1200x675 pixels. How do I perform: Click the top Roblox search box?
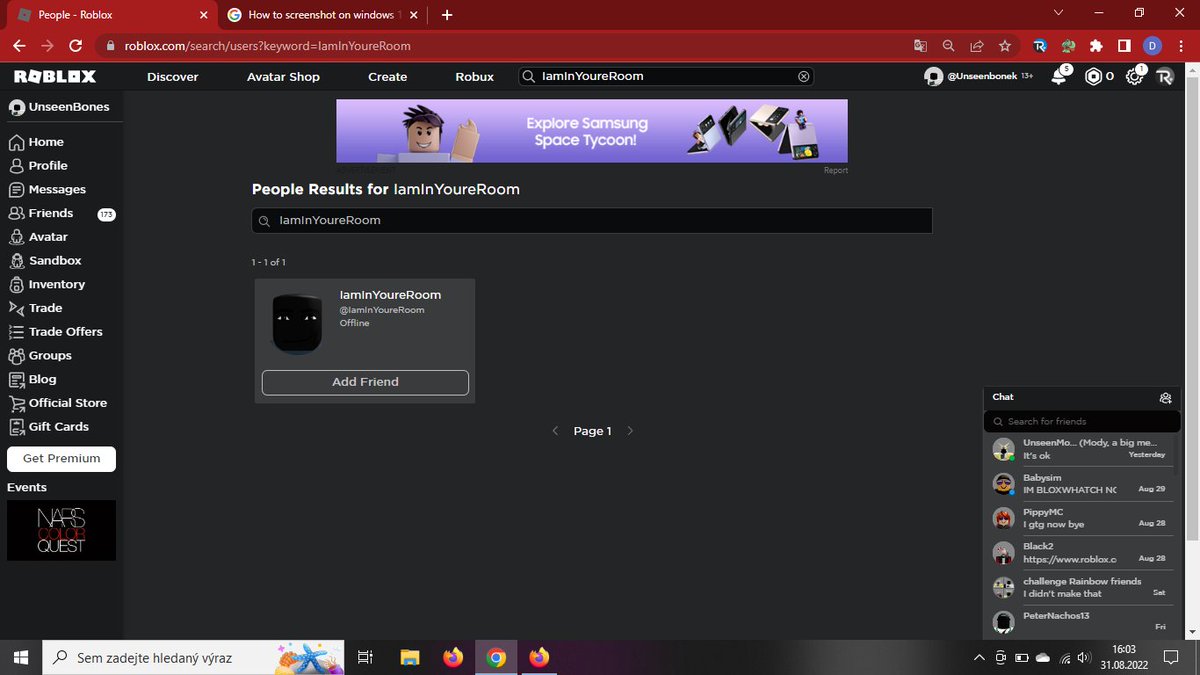[x=666, y=76]
